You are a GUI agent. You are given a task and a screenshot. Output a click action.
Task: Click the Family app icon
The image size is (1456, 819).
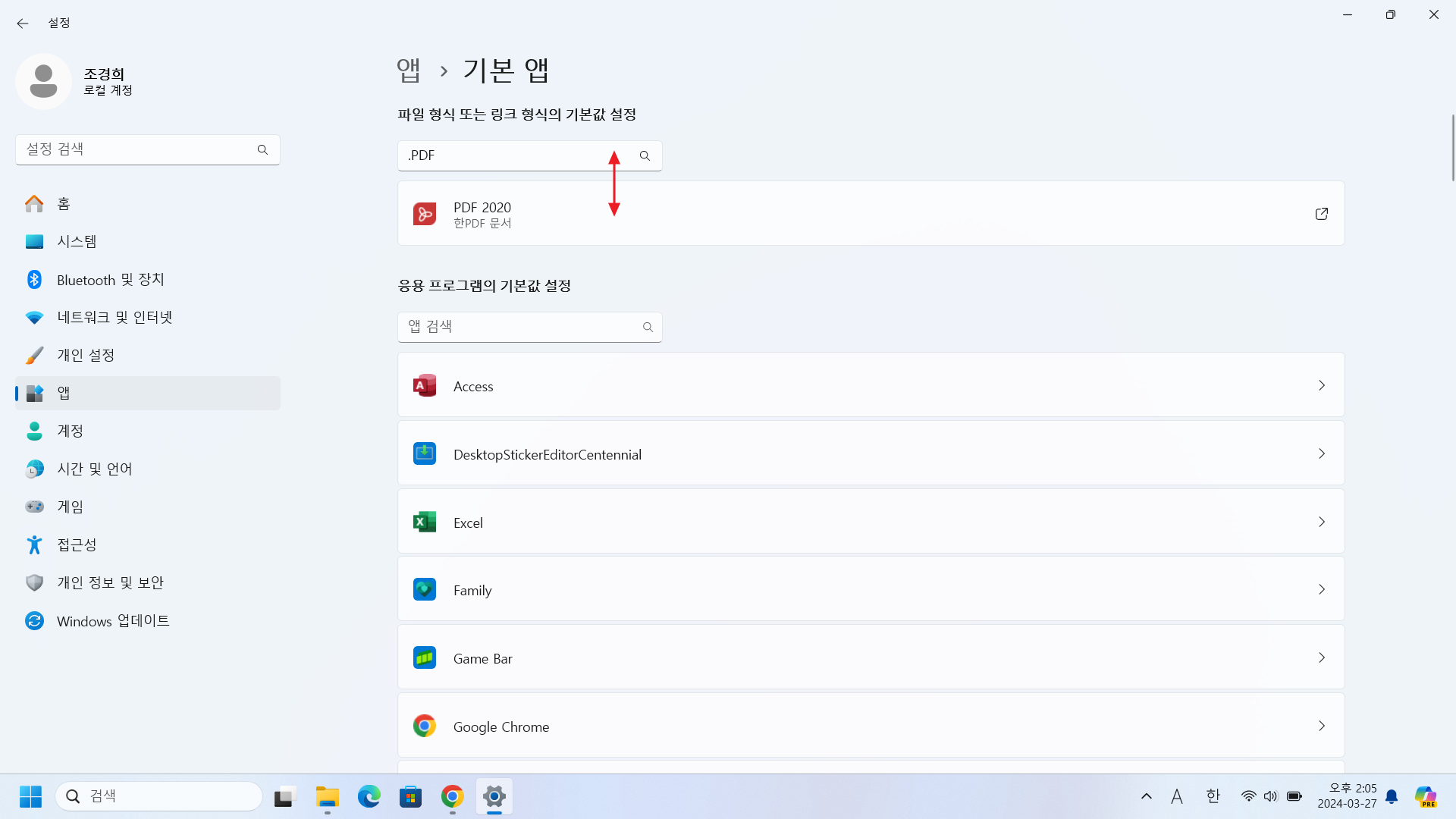coord(425,589)
